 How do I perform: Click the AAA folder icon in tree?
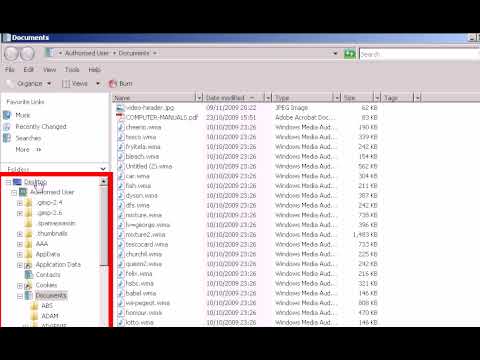point(29,244)
